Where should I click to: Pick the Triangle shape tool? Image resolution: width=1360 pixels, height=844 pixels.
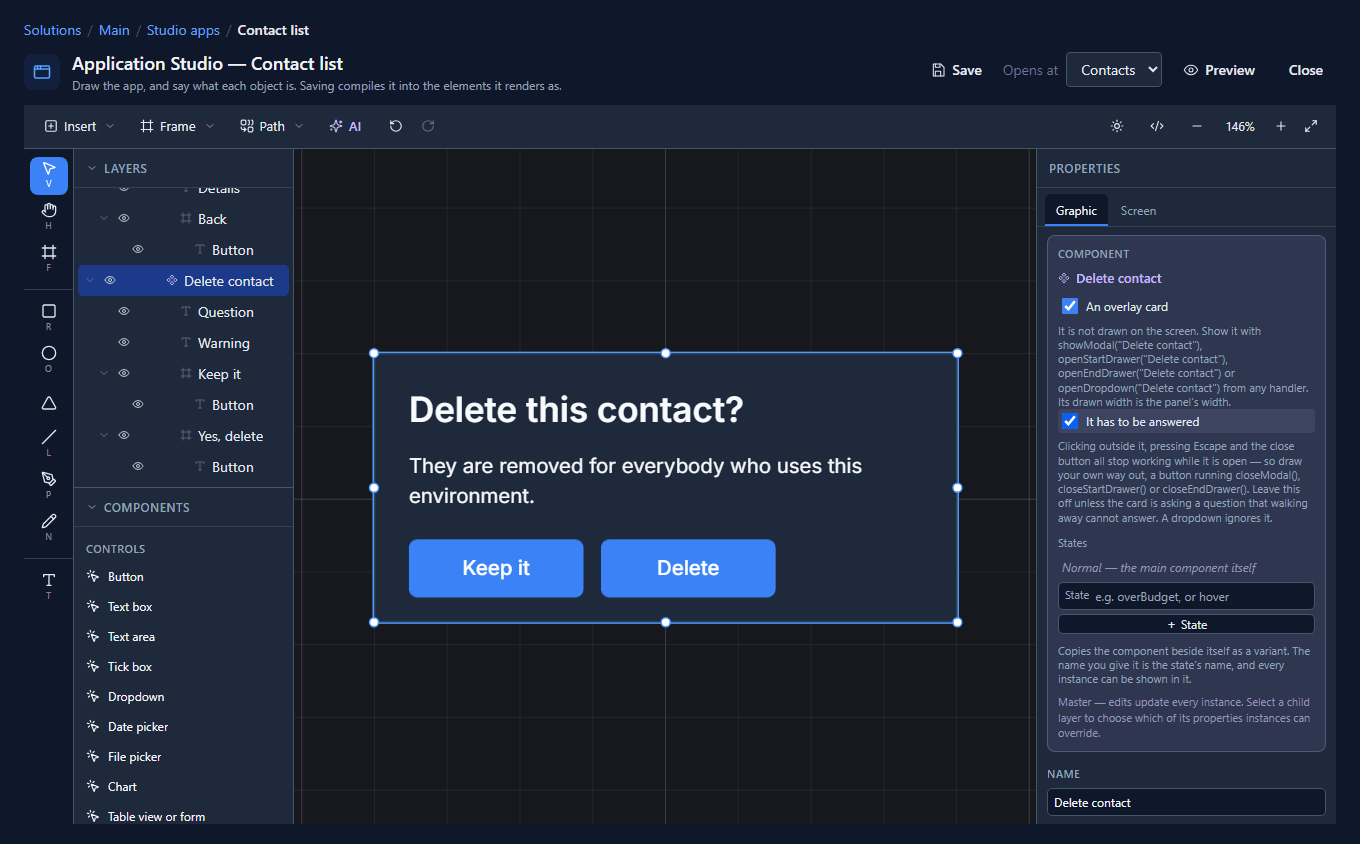49,402
